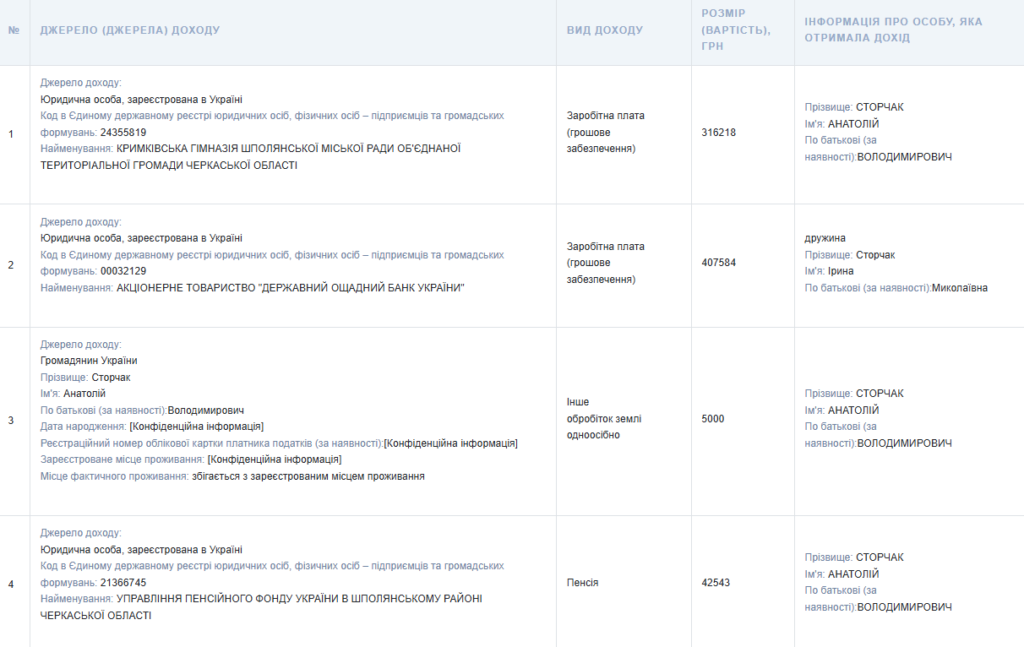This screenshot has width=1024, height=647.
Task: Click the № column header
Action: [x=14, y=30]
